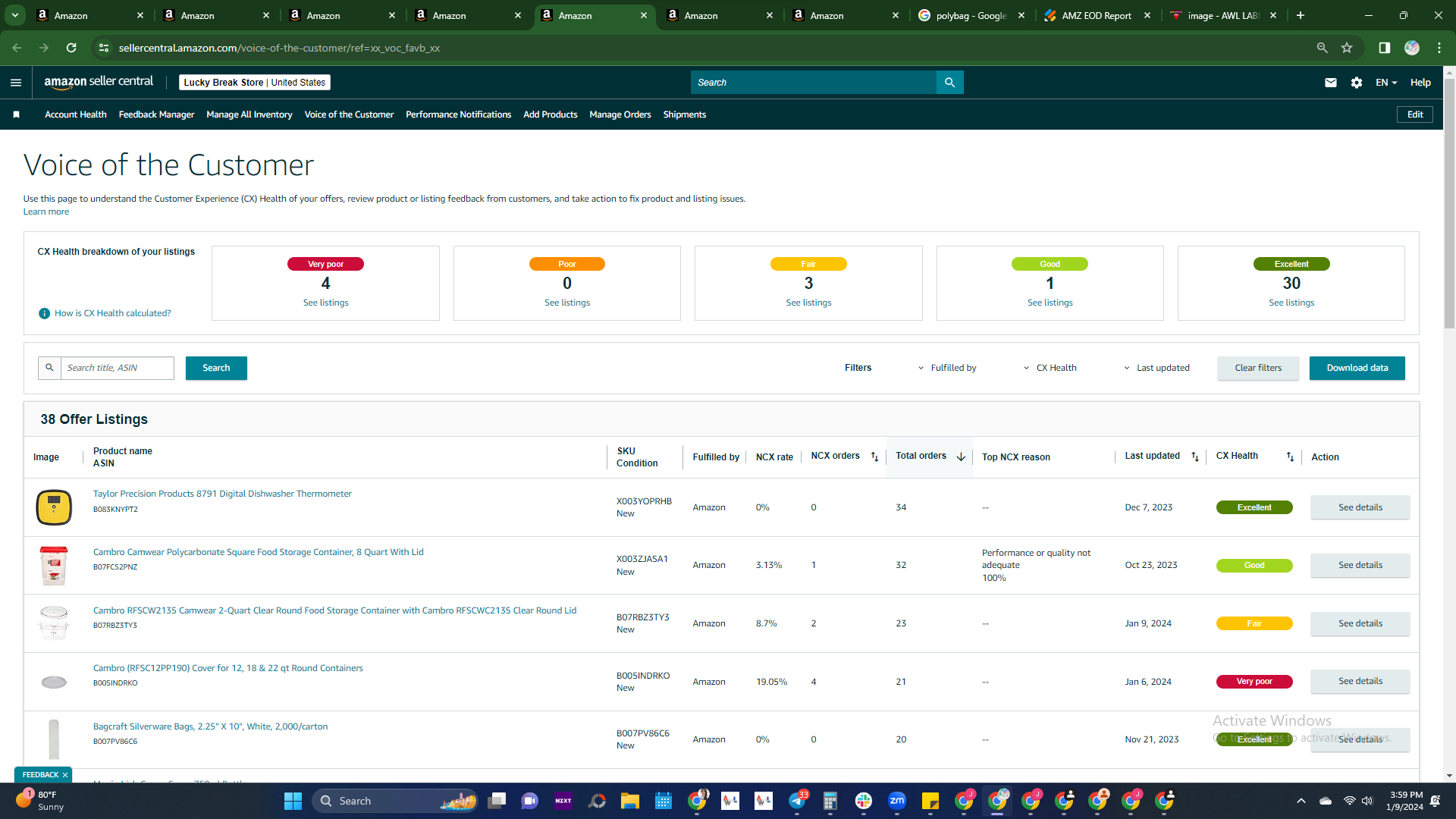Open See details for Cambro Cover RFSC12PP190
1456x819 pixels.
tap(1360, 681)
